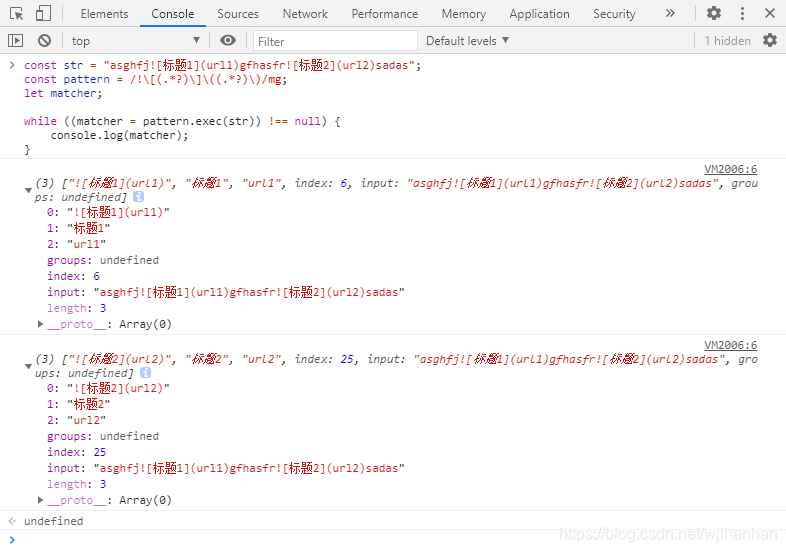Clear console with the ban icon

click(45, 40)
